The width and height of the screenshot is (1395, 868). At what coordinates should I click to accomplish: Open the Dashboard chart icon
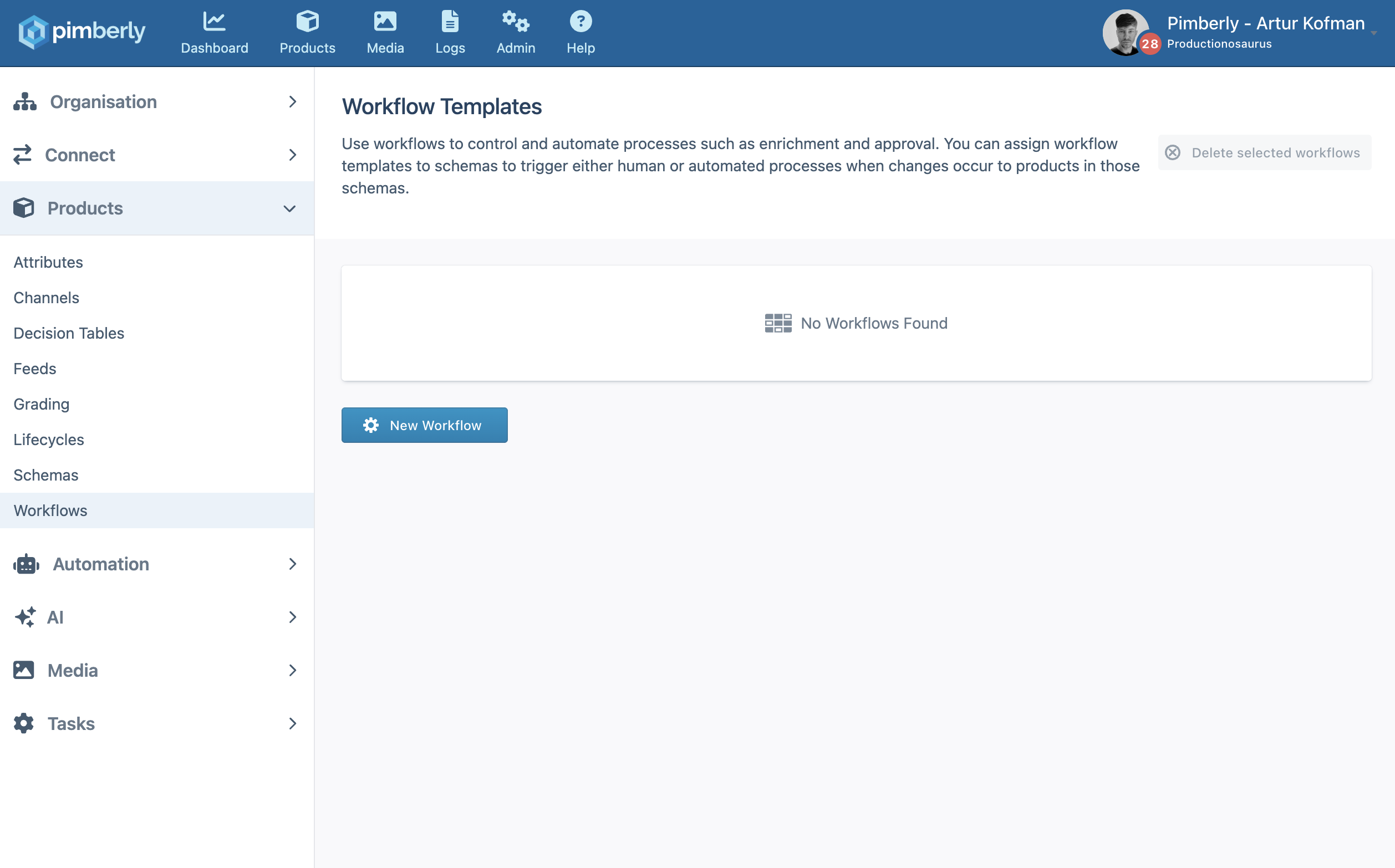tap(214, 22)
